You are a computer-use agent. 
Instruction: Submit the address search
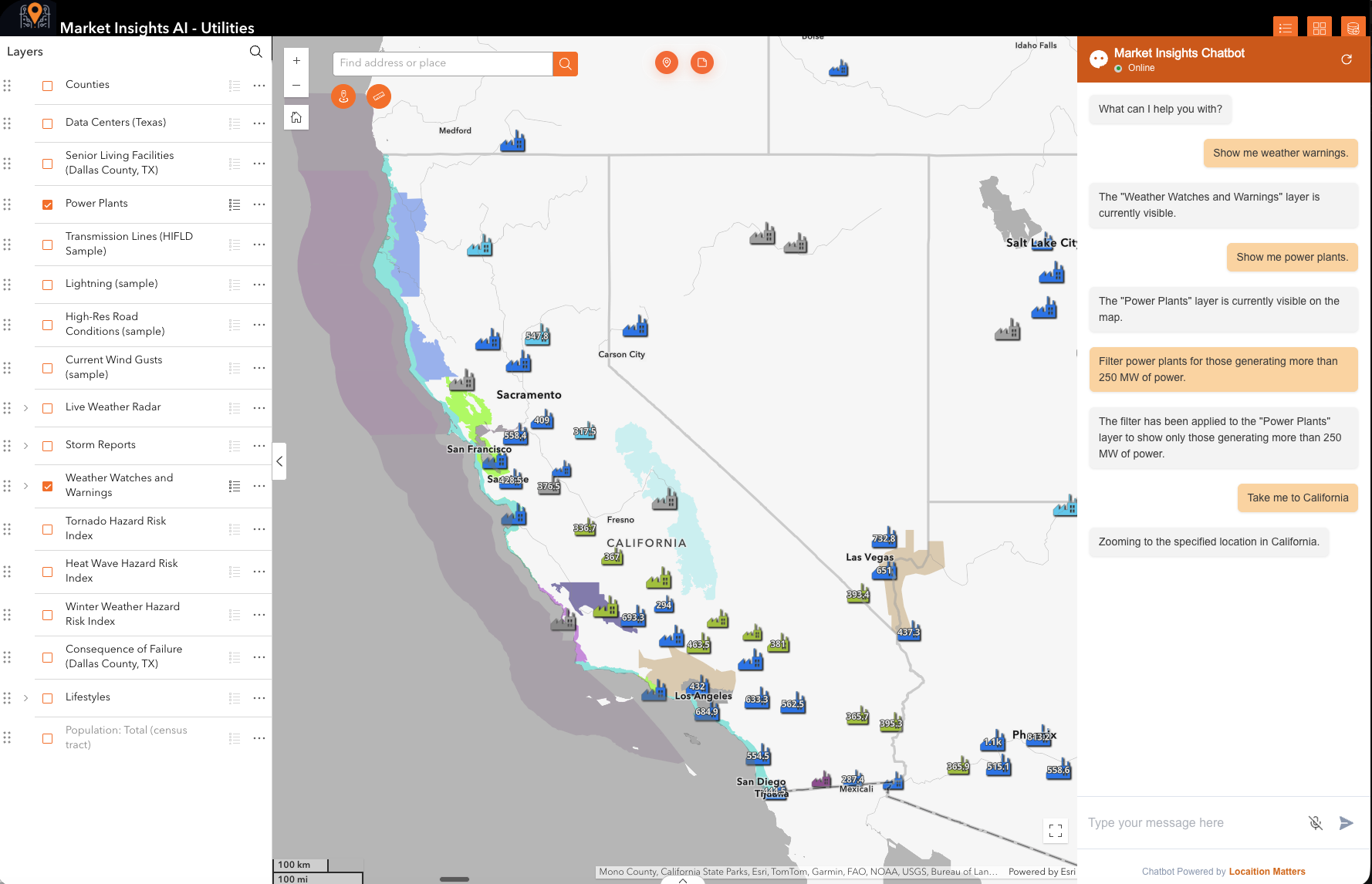click(566, 64)
